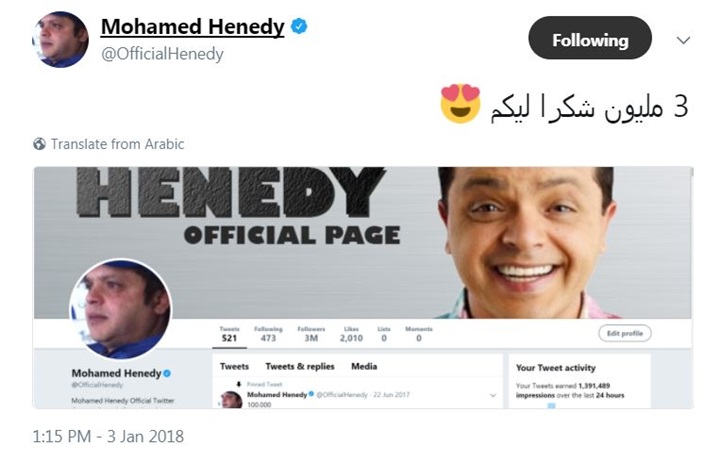Click the small avatar in pinned tweet

(x=231, y=400)
